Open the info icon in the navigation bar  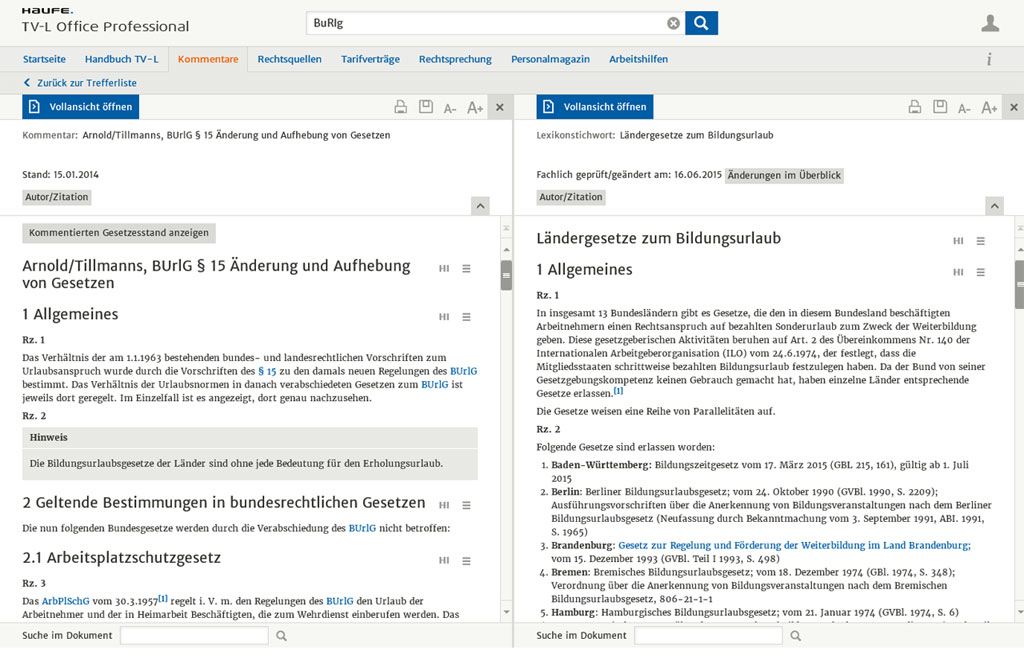tap(989, 59)
